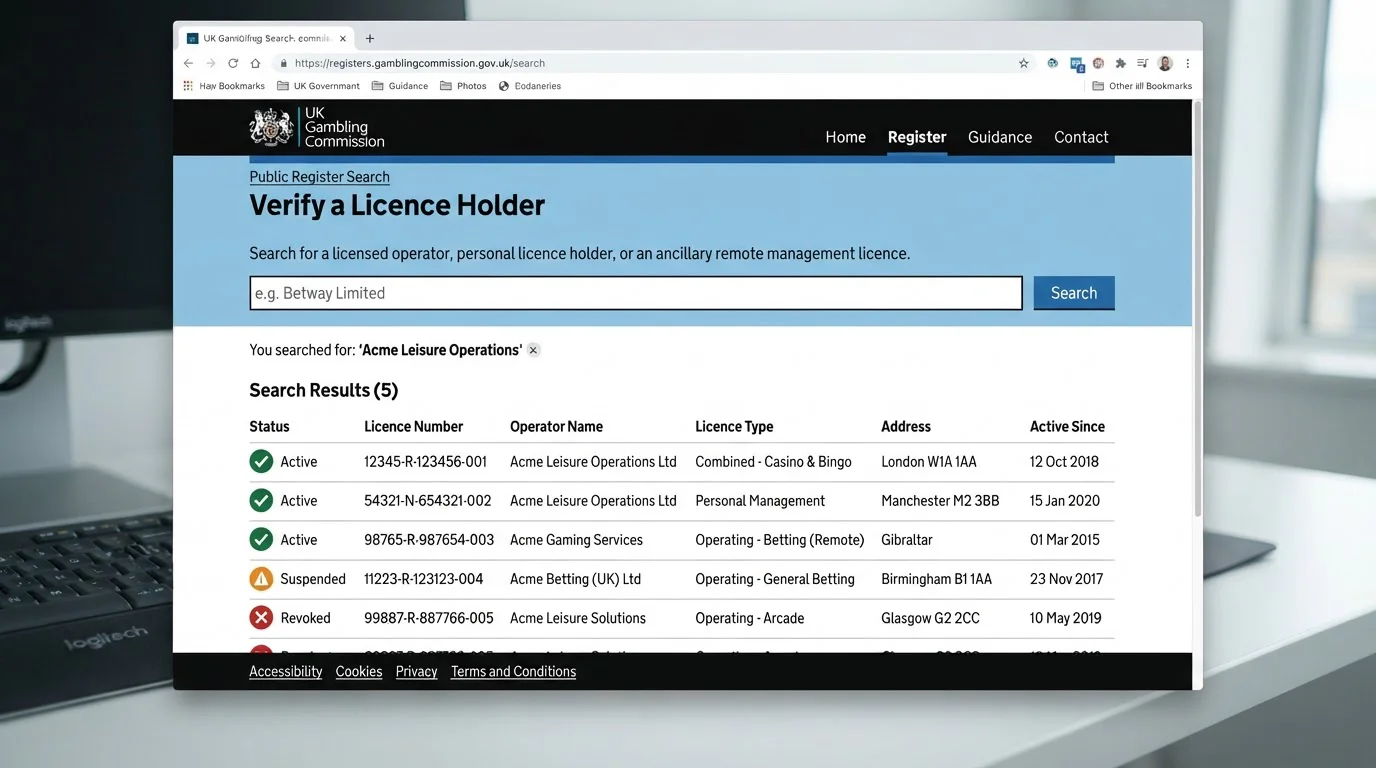Image resolution: width=1376 pixels, height=768 pixels.
Task: Focus the licence holder search input field
Action: 636,293
